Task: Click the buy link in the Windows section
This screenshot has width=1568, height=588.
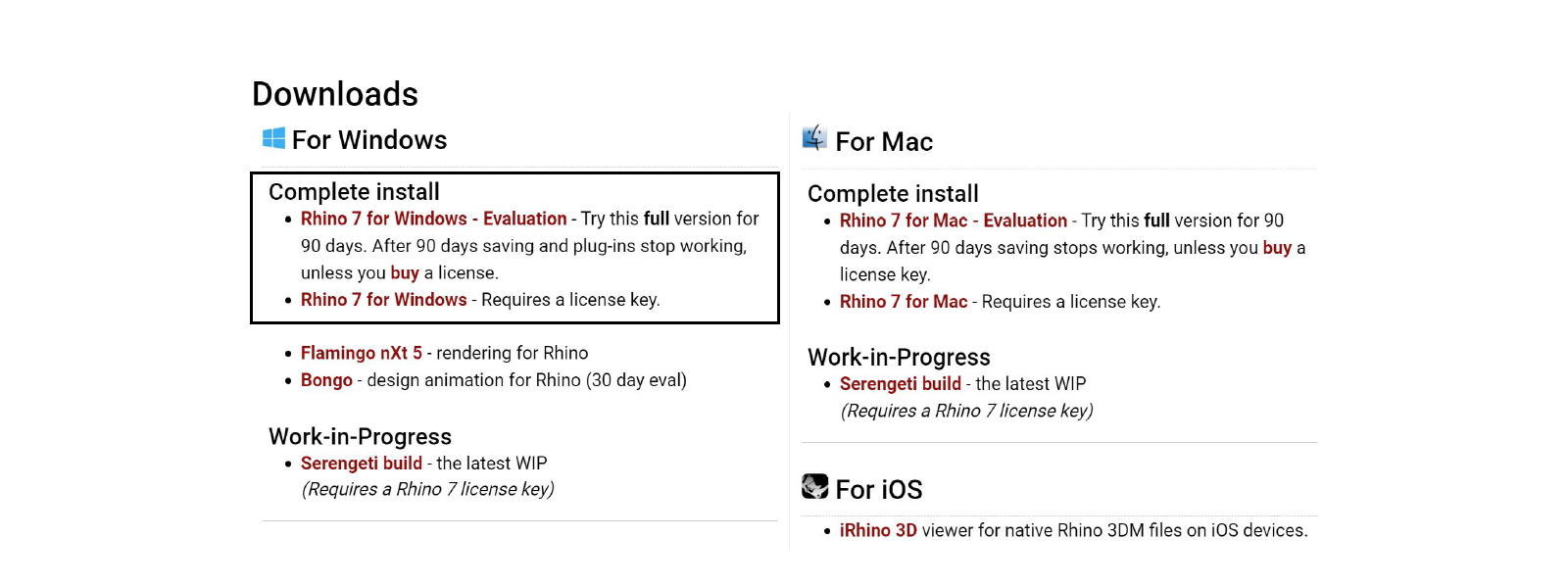Action: [405, 272]
